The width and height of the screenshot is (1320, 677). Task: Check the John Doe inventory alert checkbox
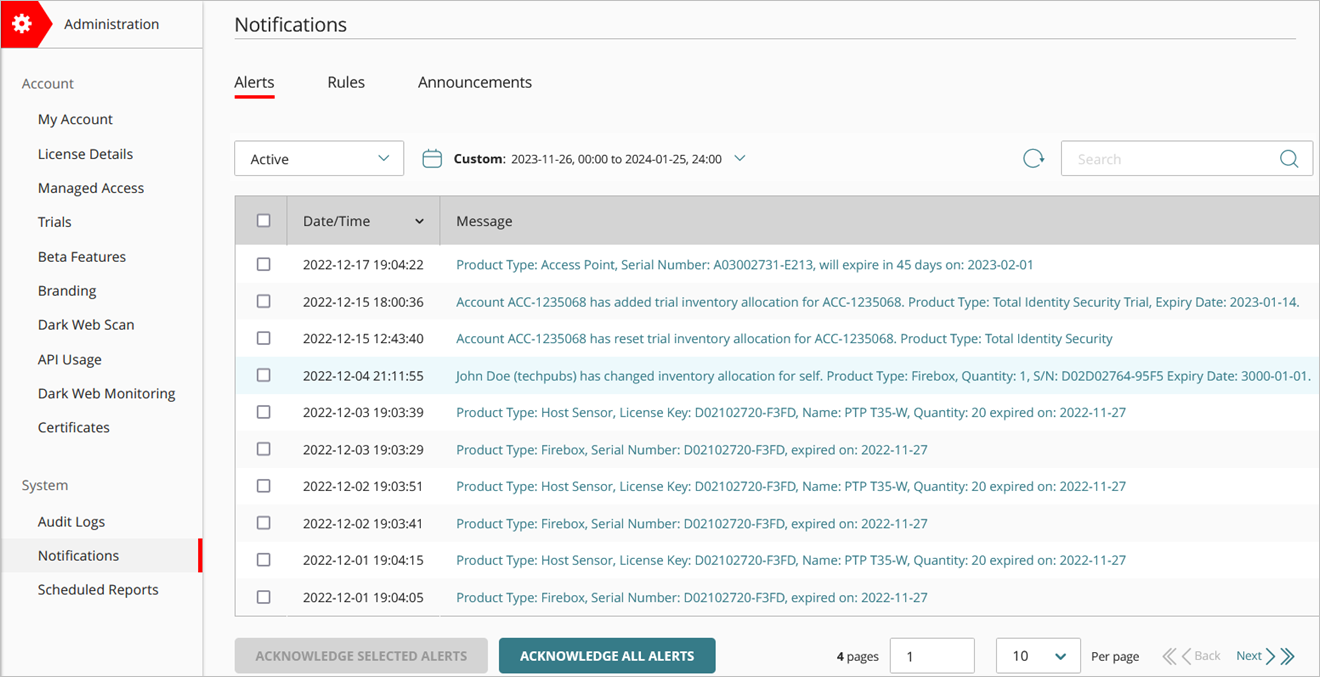point(263,375)
